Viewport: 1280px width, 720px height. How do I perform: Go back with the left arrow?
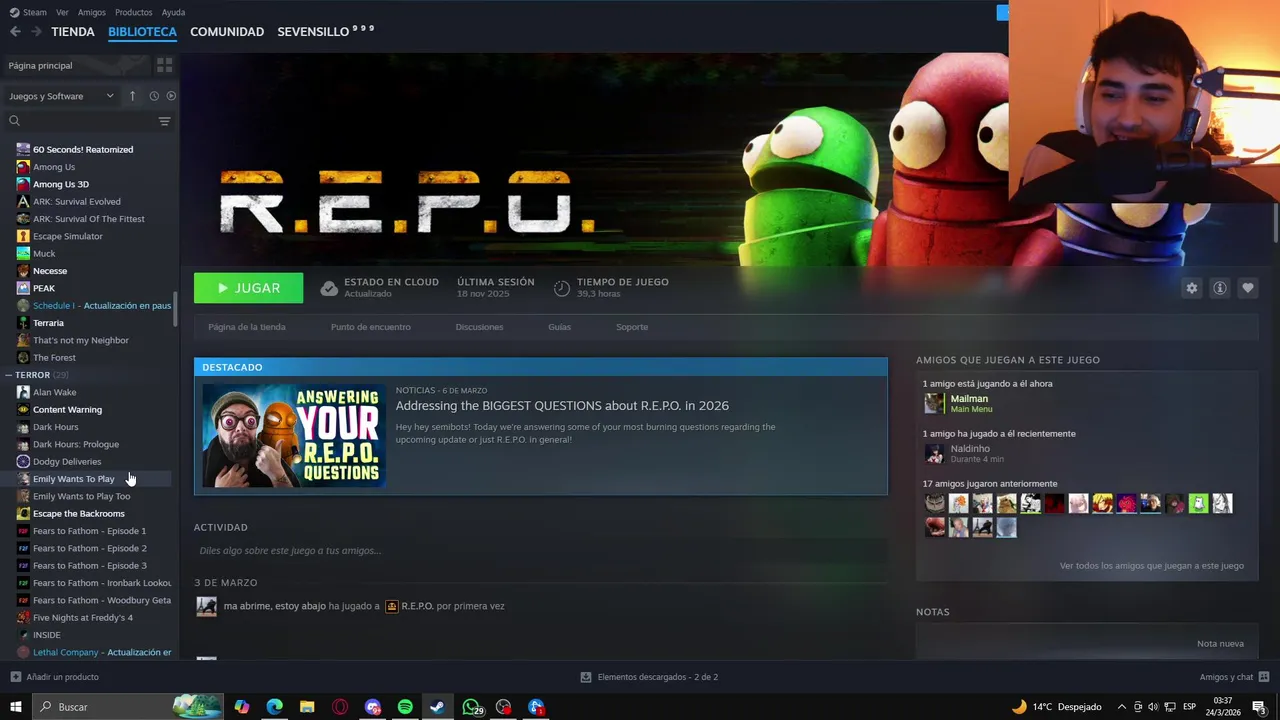15,32
